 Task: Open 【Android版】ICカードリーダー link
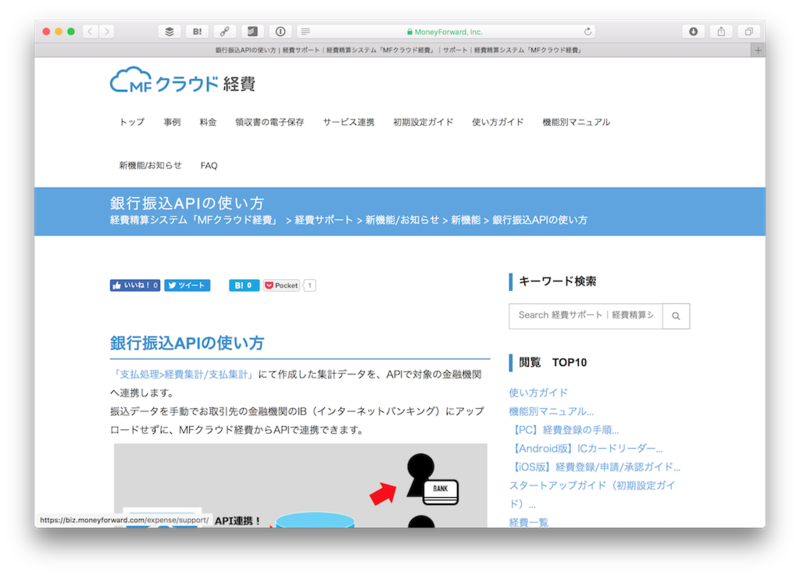click(586, 448)
